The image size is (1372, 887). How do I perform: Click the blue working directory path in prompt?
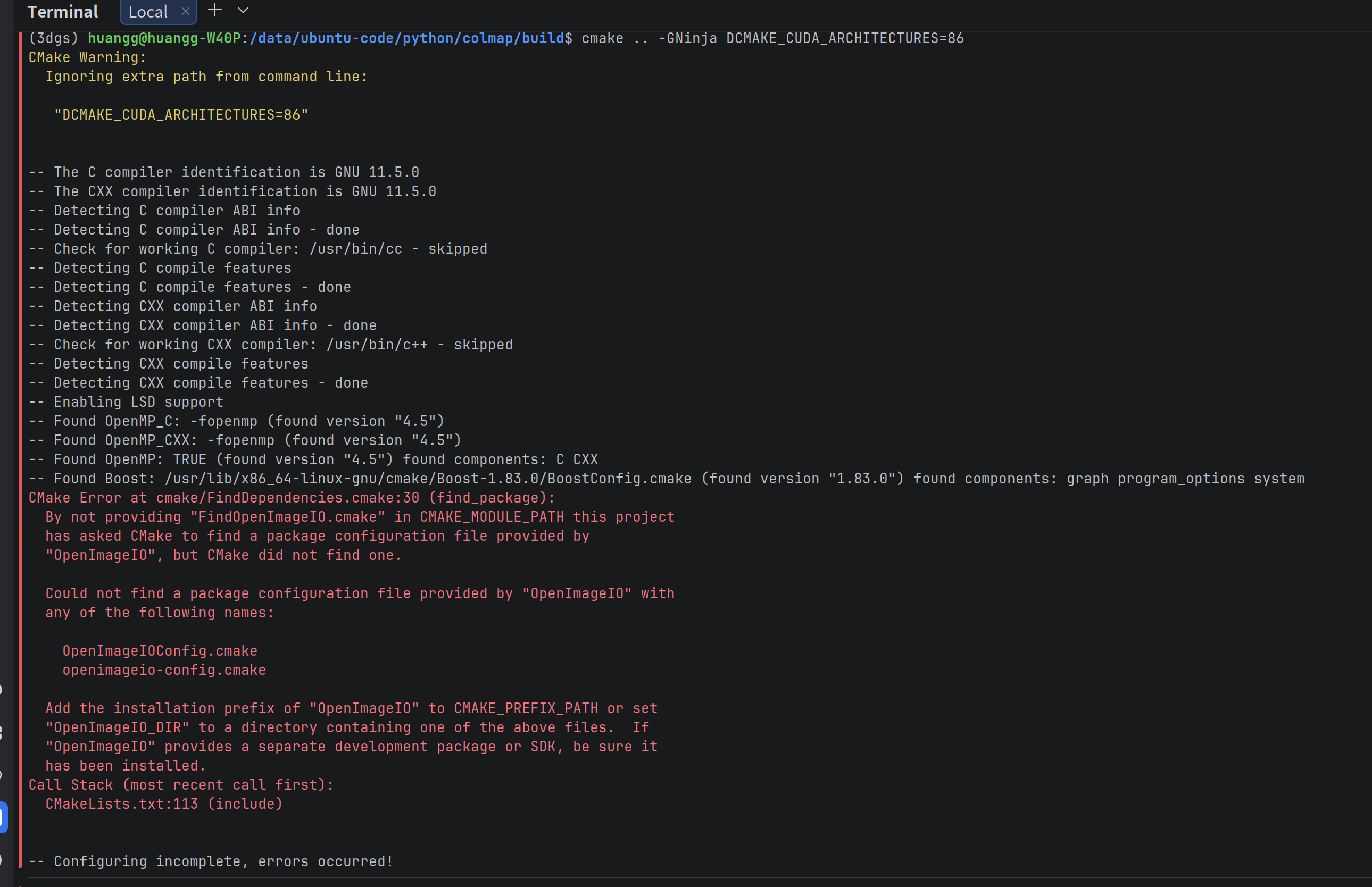pyautogui.click(x=406, y=39)
